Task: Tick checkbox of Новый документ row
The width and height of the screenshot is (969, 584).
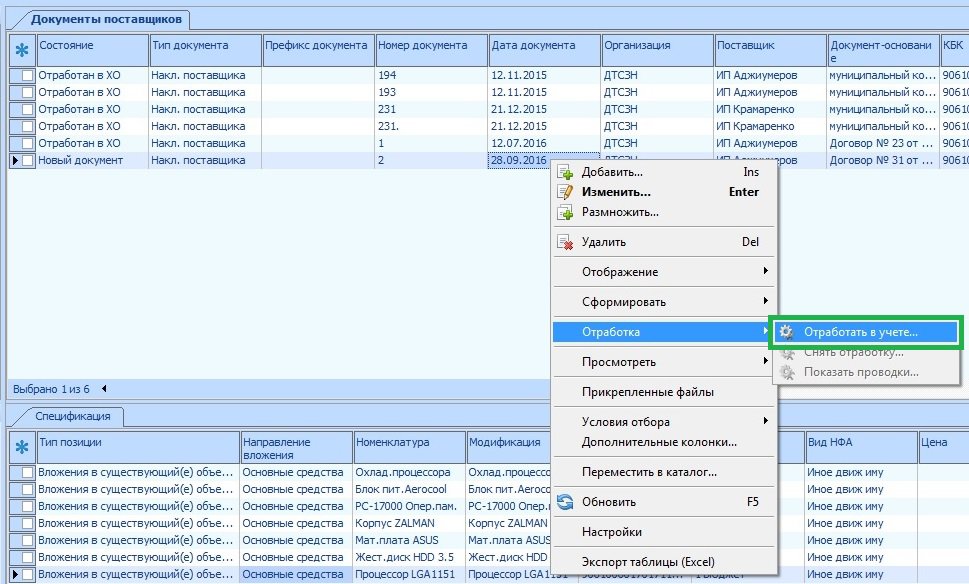Action: coord(27,160)
